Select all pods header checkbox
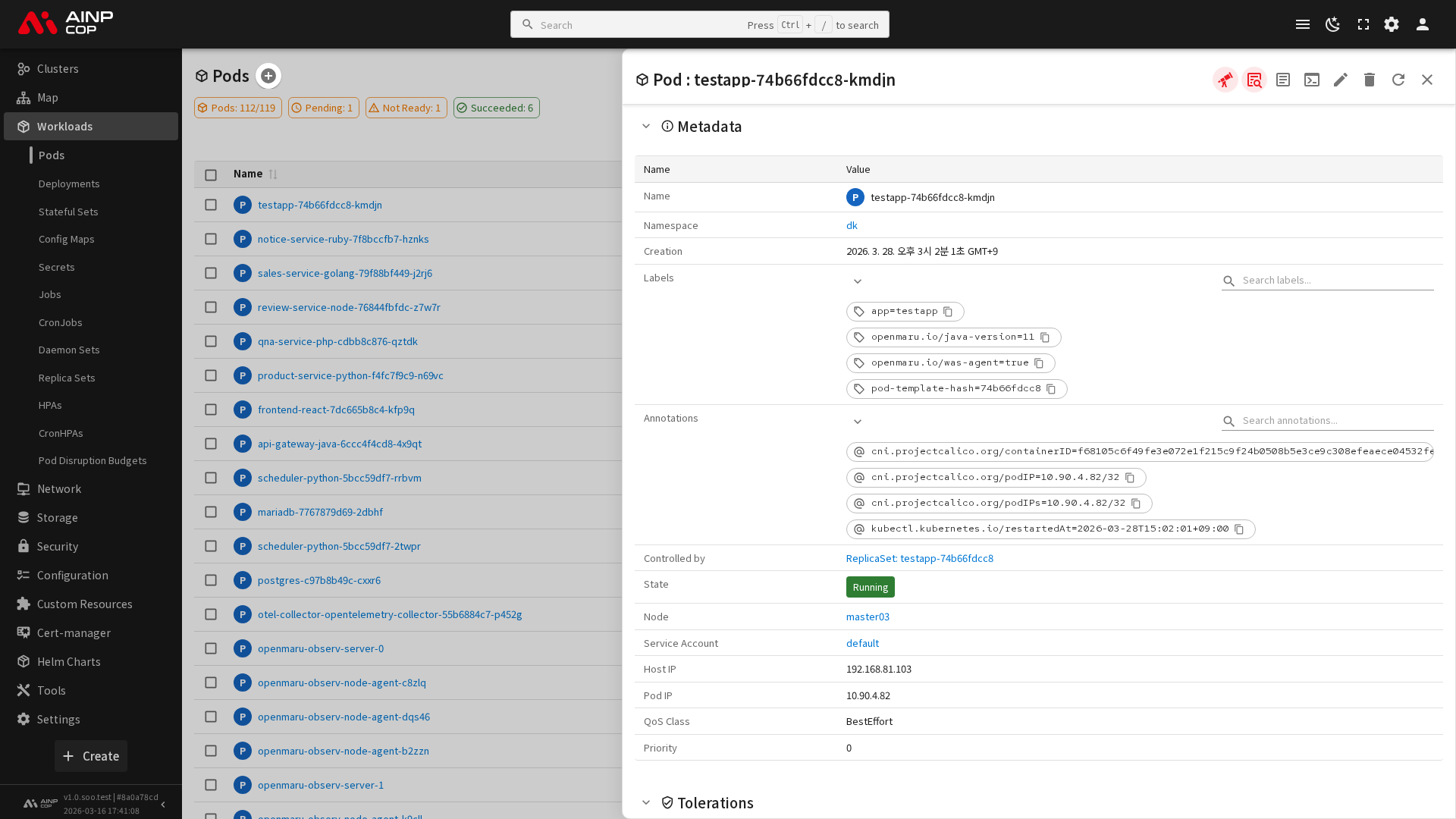Viewport: 1456px width, 819px height. click(x=211, y=174)
